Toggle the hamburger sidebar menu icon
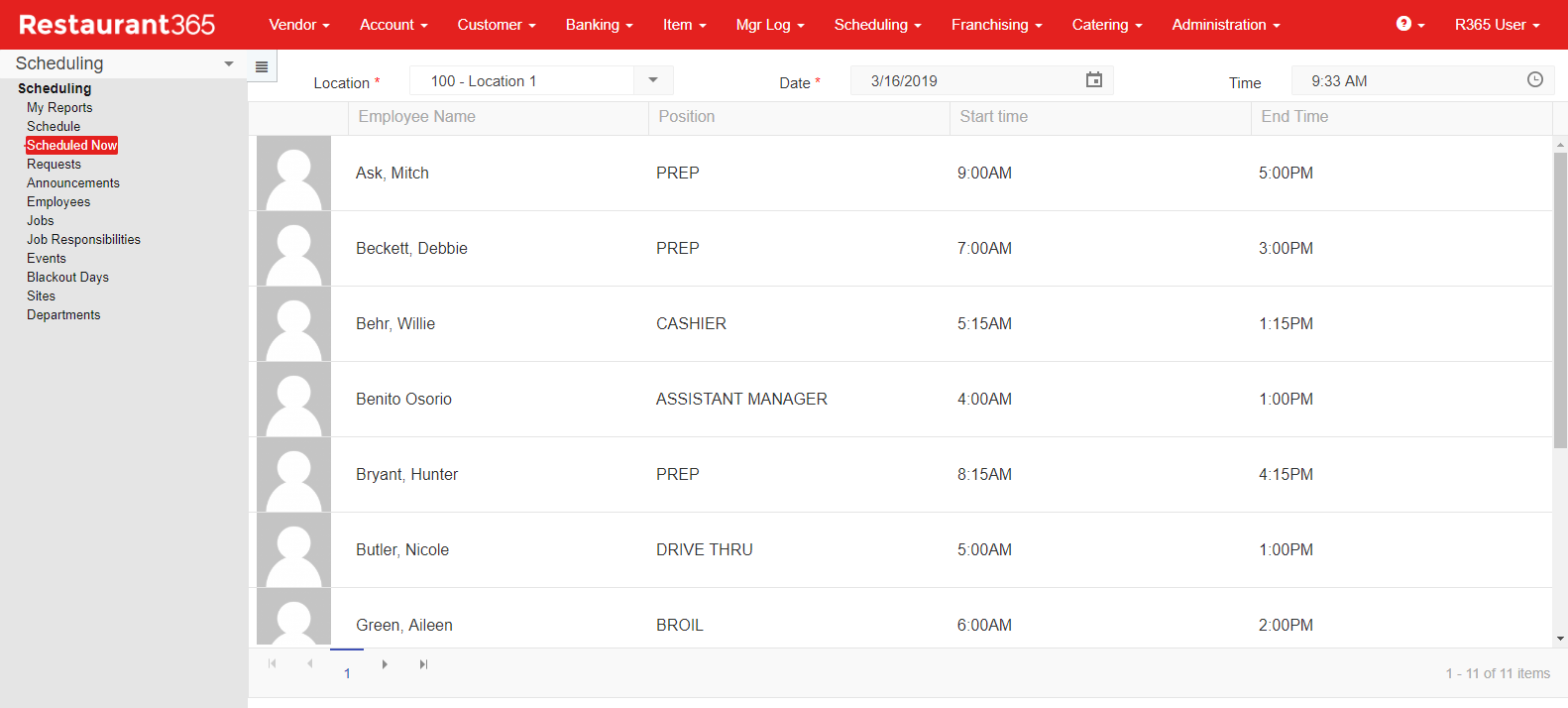1568x708 pixels. click(x=262, y=66)
